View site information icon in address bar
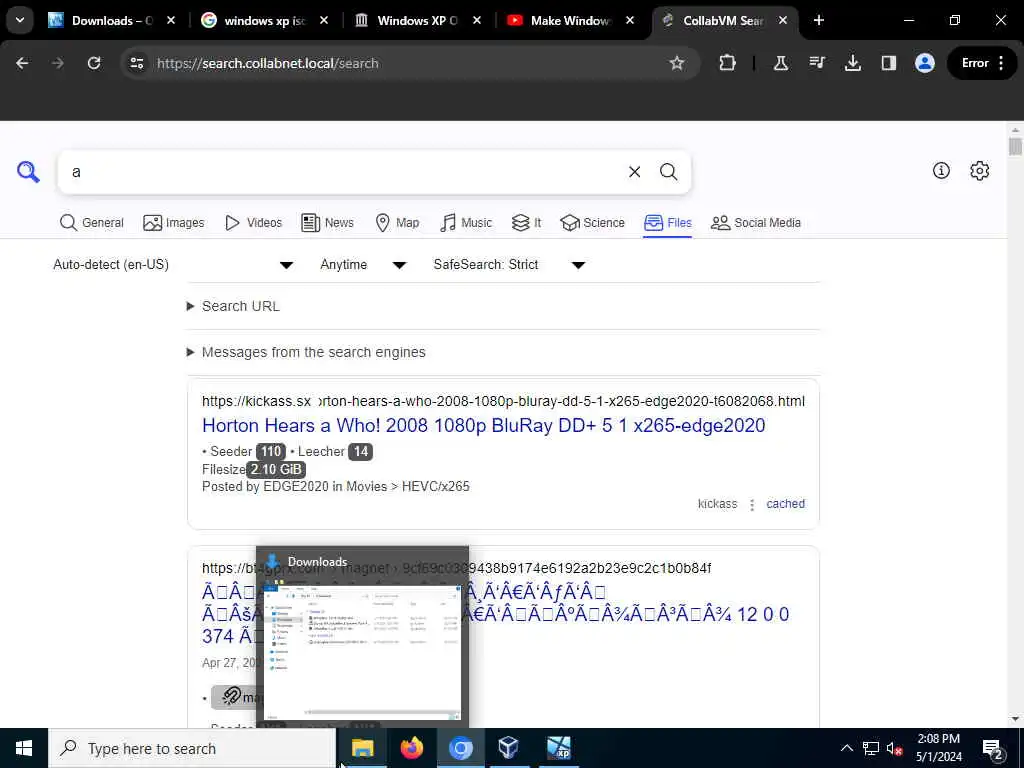1024x768 pixels. (x=136, y=63)
